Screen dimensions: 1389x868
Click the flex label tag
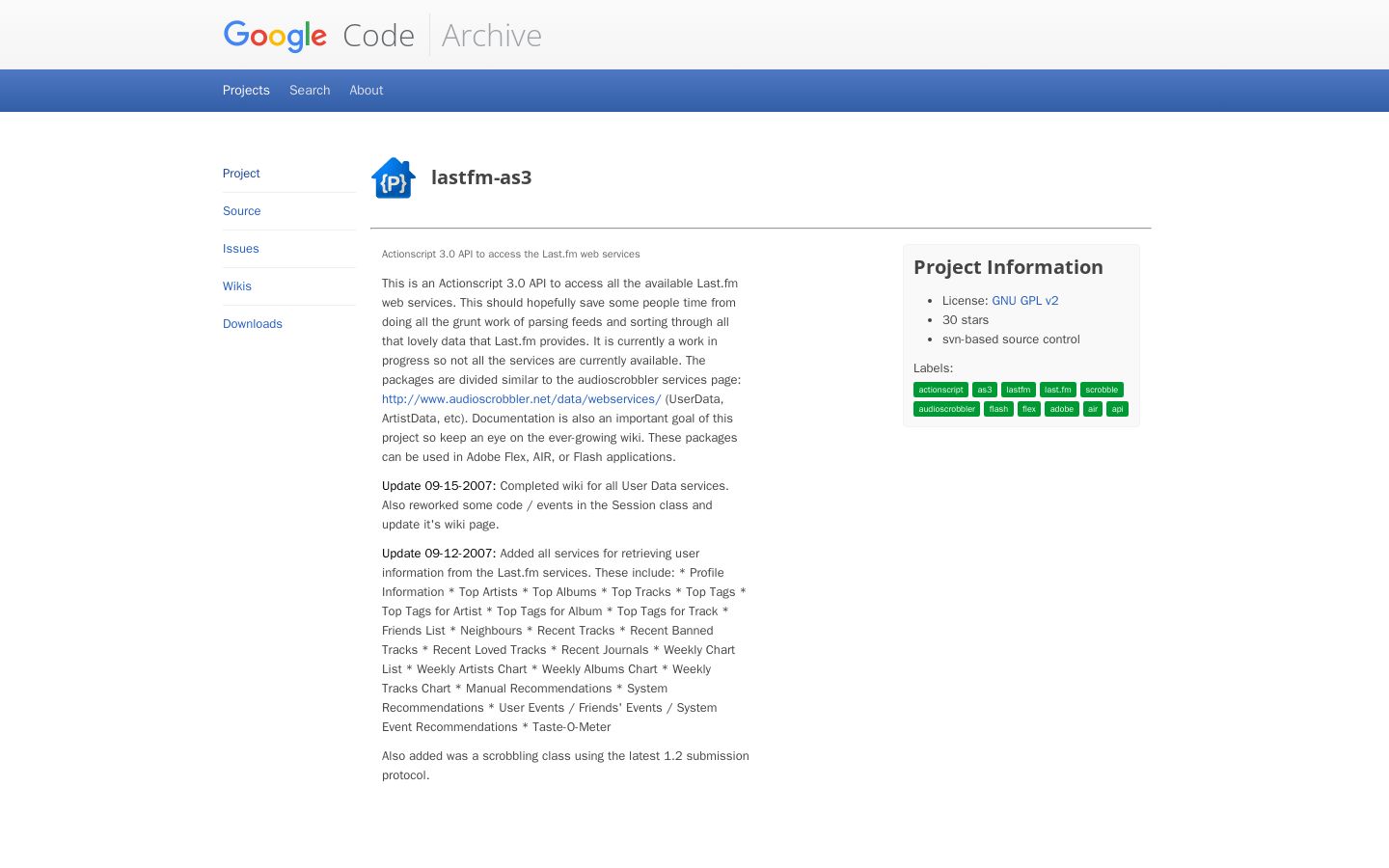1029,409
